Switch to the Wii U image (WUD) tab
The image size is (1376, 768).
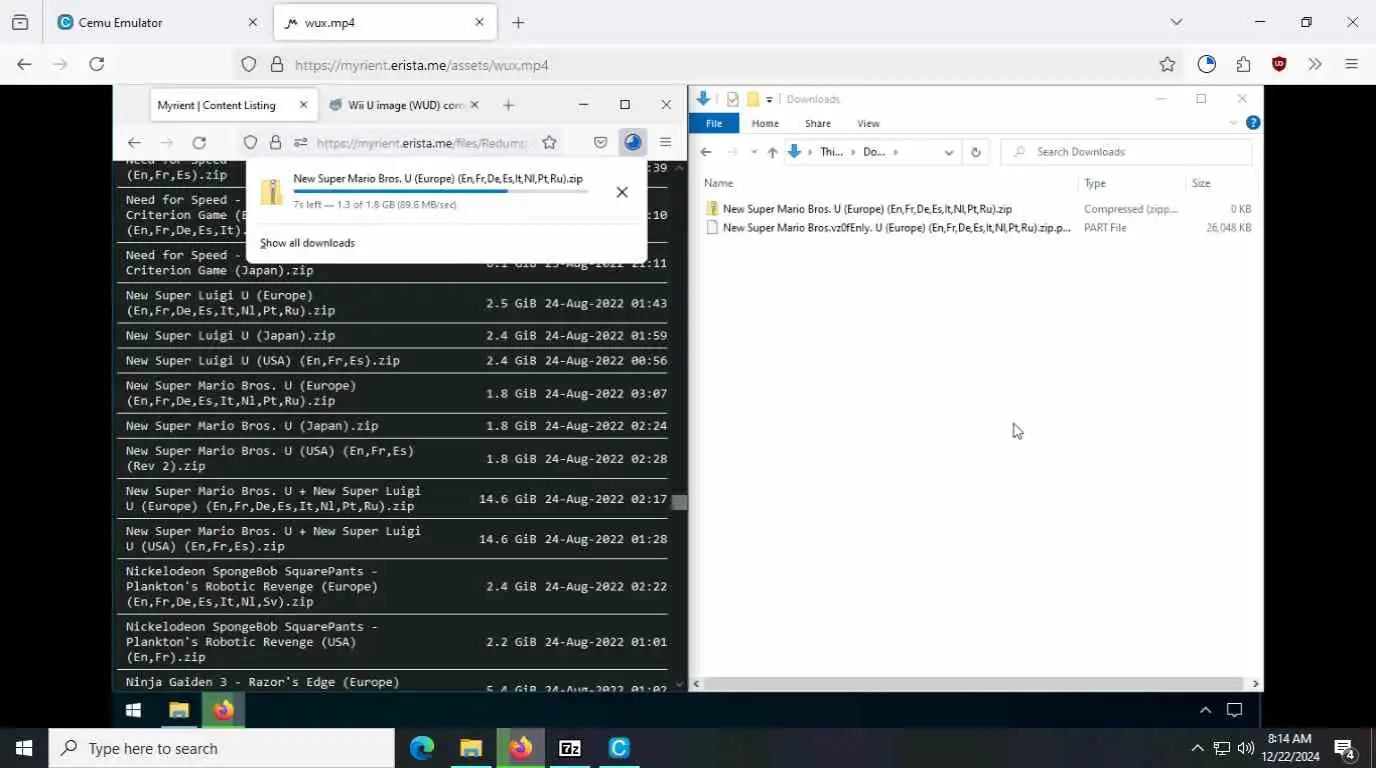click(404, 105)
